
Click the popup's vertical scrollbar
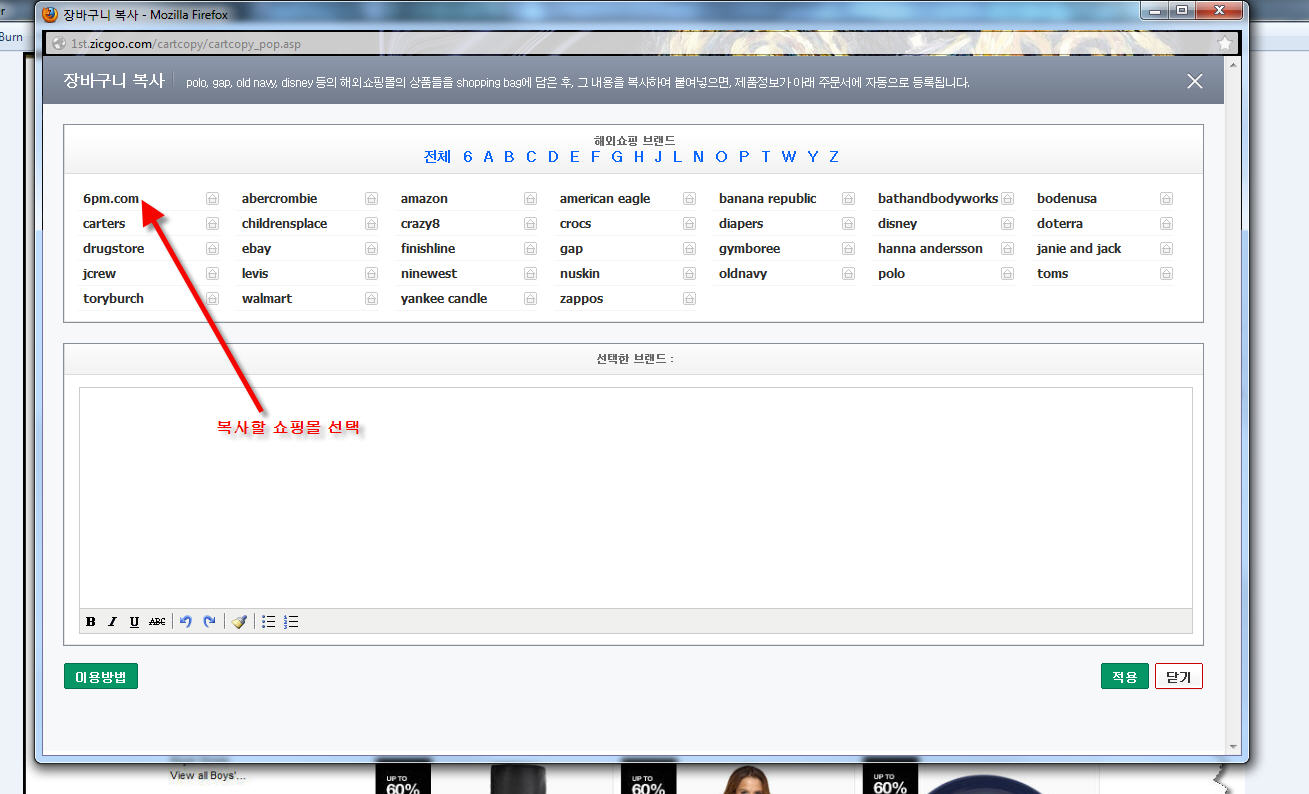pos(1233,404)
